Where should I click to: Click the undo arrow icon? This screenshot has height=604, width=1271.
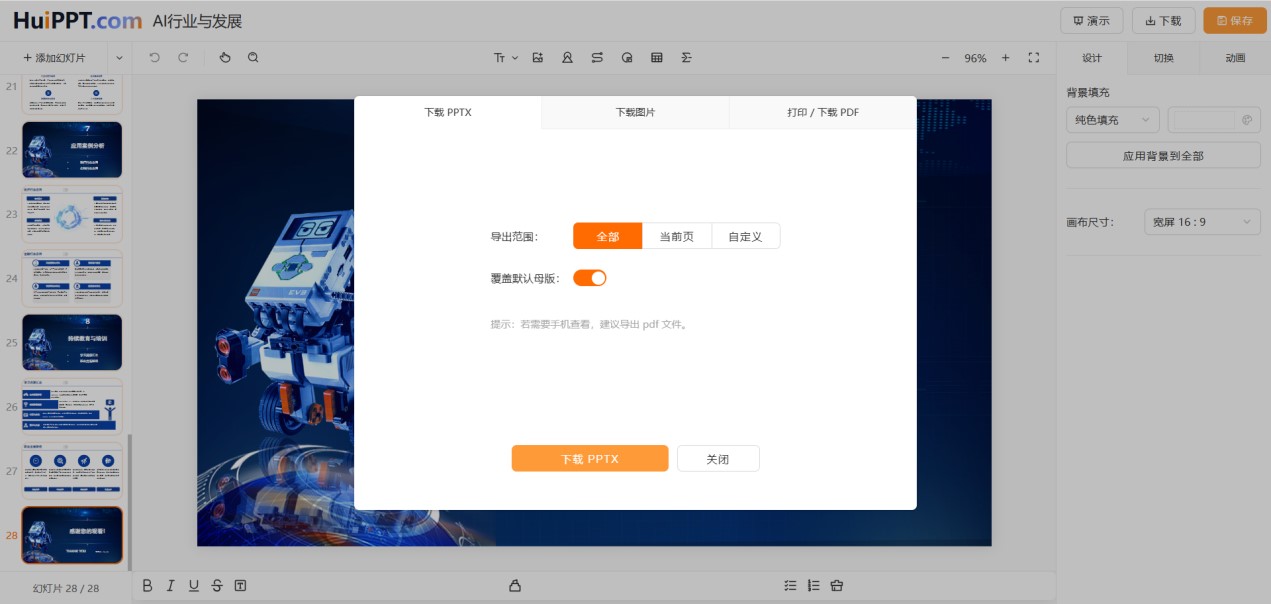point(152,58)
